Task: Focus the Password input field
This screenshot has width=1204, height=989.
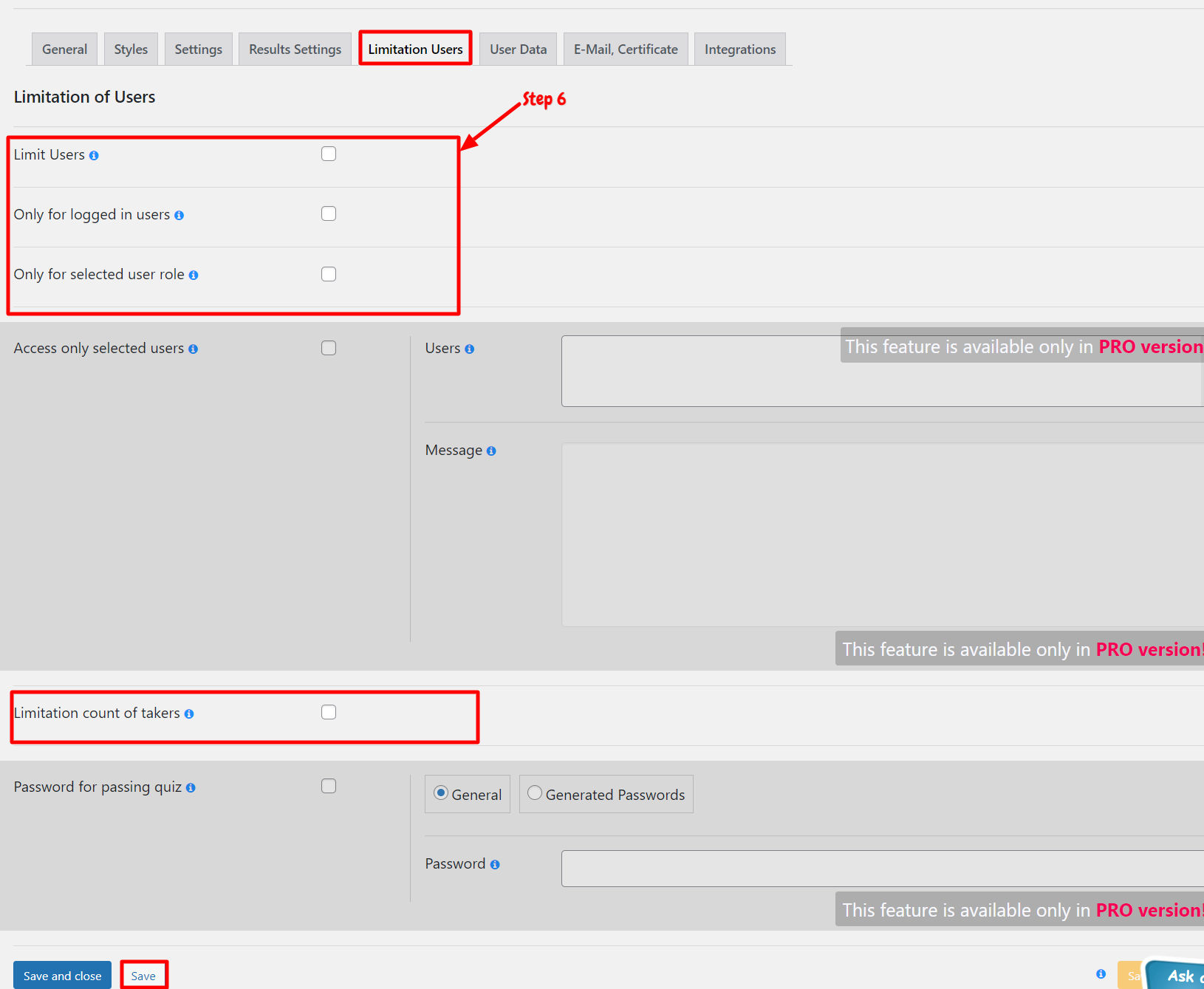Action: click(883, 869)
